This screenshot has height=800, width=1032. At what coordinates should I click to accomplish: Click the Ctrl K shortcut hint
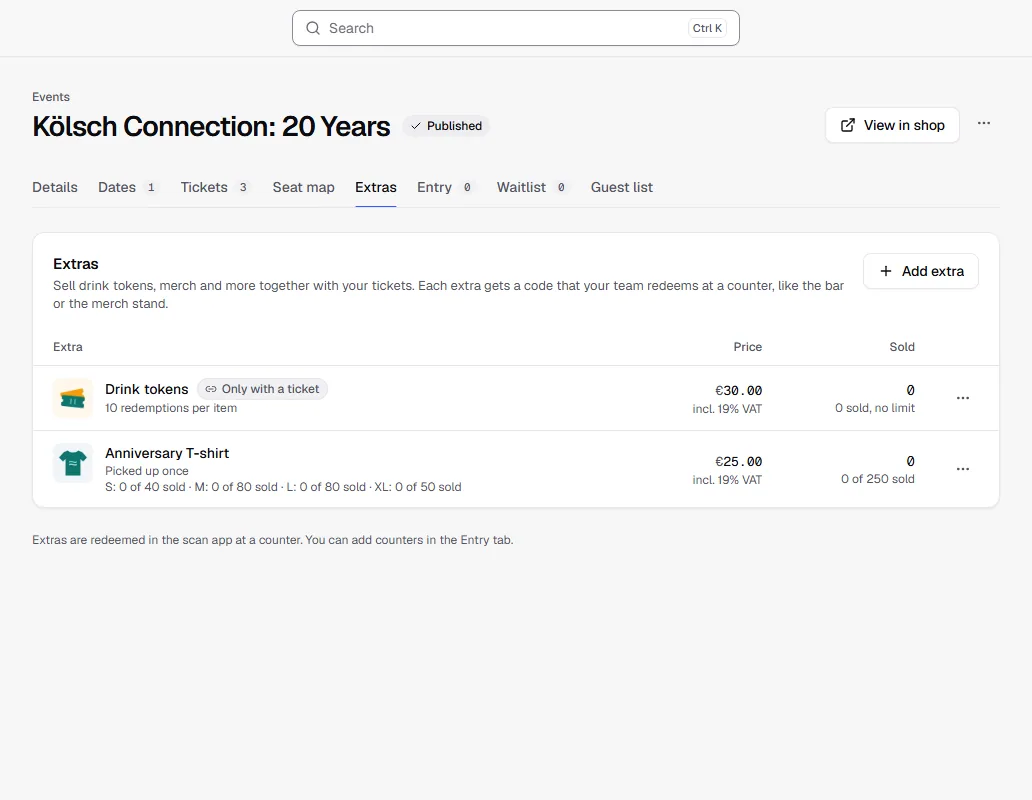click(x=707, y=28)
